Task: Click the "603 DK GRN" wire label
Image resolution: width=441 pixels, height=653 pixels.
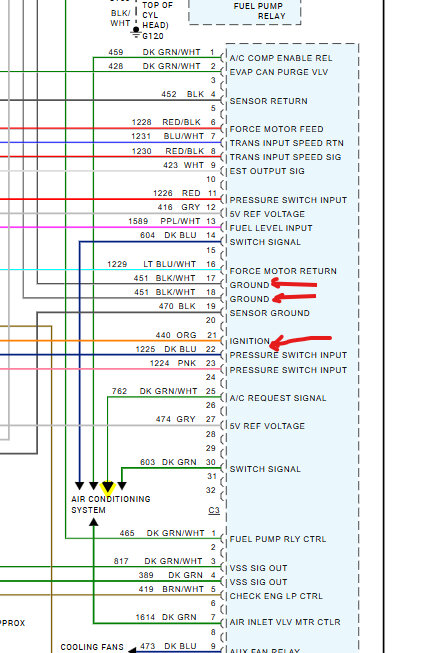Action: click(168, 462)
